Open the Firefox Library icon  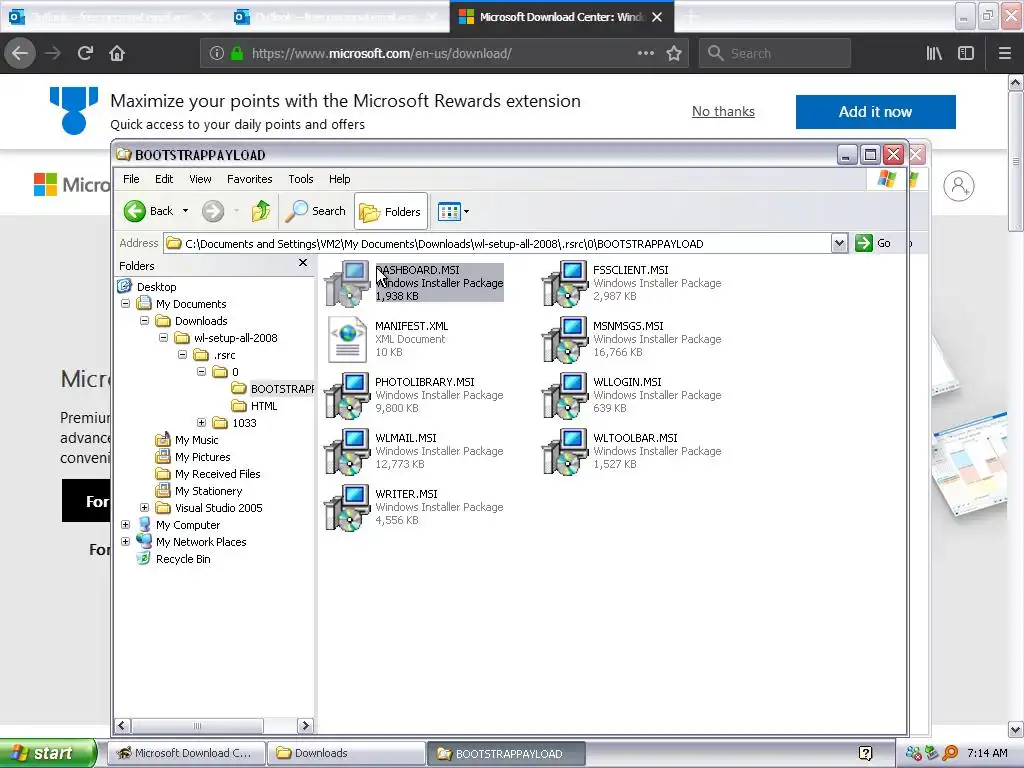pos(935,54)
